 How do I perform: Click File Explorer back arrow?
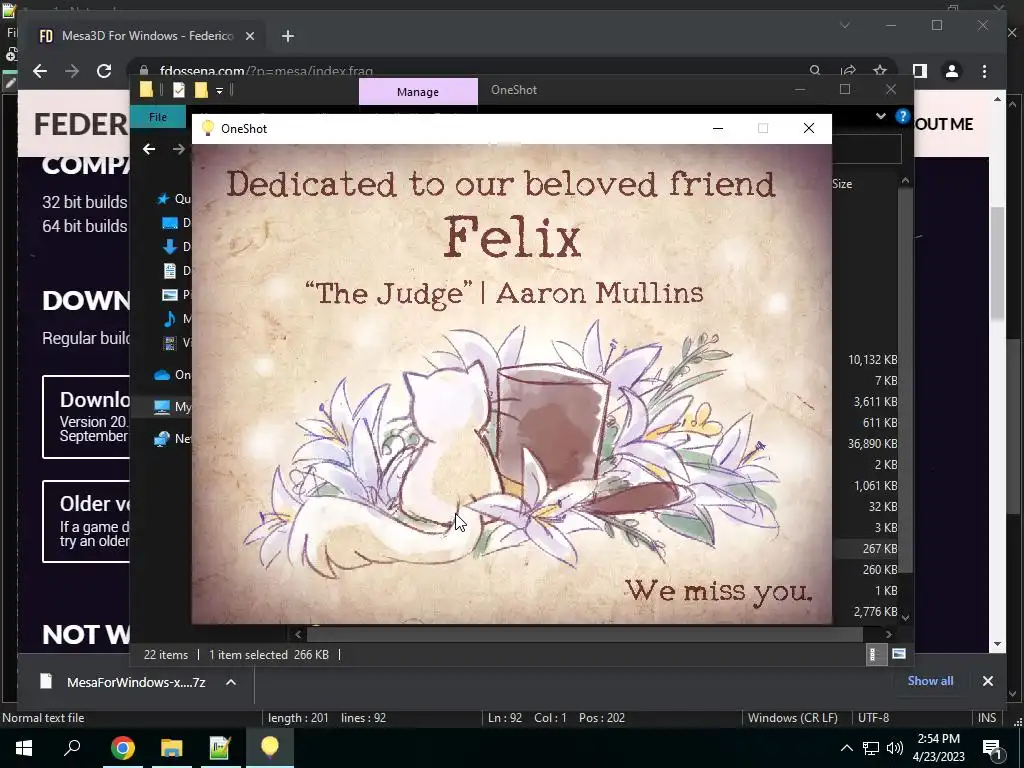pyautogui.click(x=149, y=149)
